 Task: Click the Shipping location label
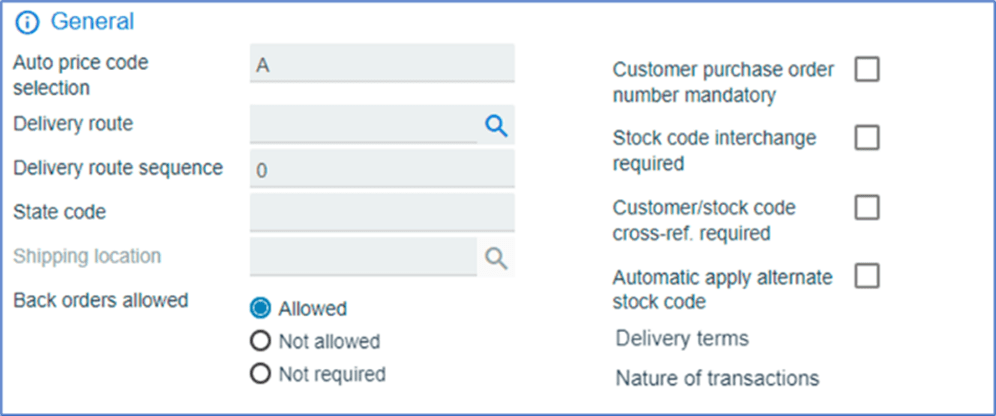87,256
